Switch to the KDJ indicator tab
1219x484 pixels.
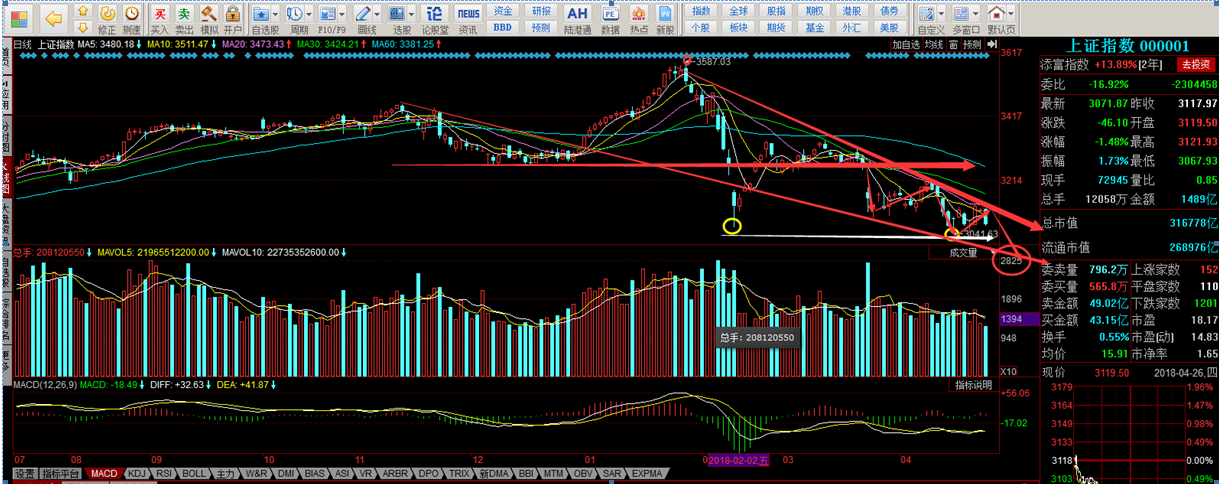(x=137, y=473)
